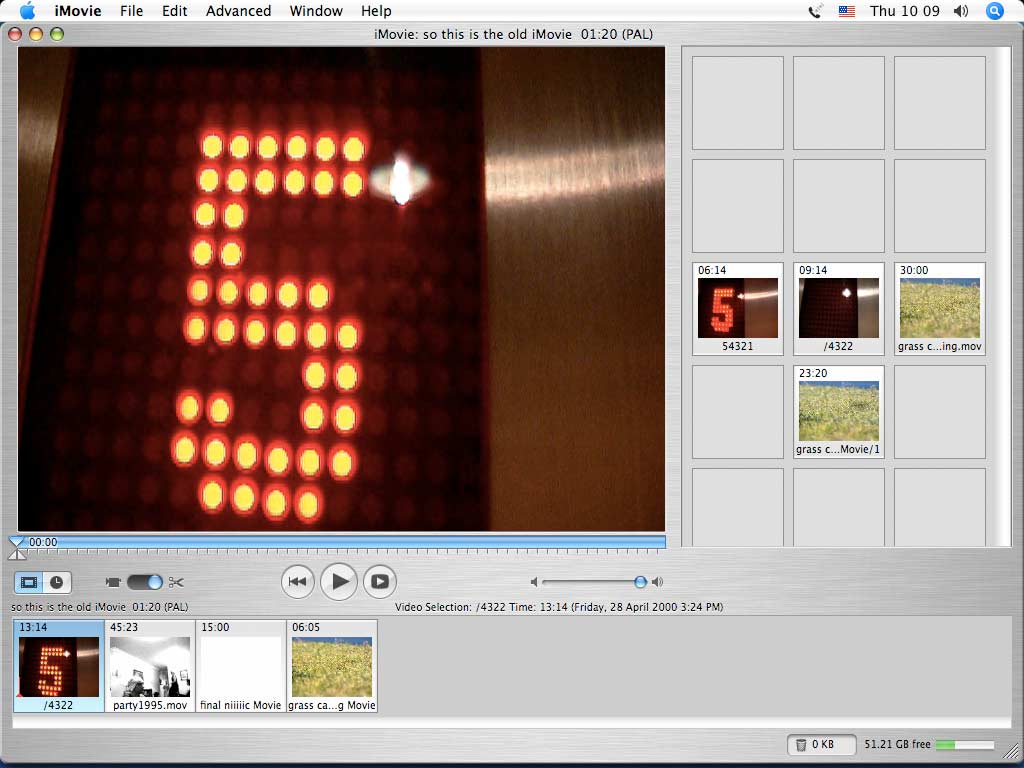The image size is (1024, 768).
Task: Click the video preview monitor
Action: pos(341,289)
